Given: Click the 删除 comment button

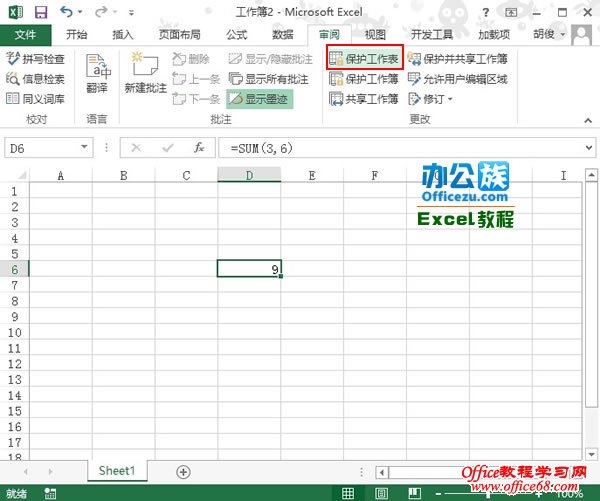Looking at the screenshot, I should coord(191,59).
